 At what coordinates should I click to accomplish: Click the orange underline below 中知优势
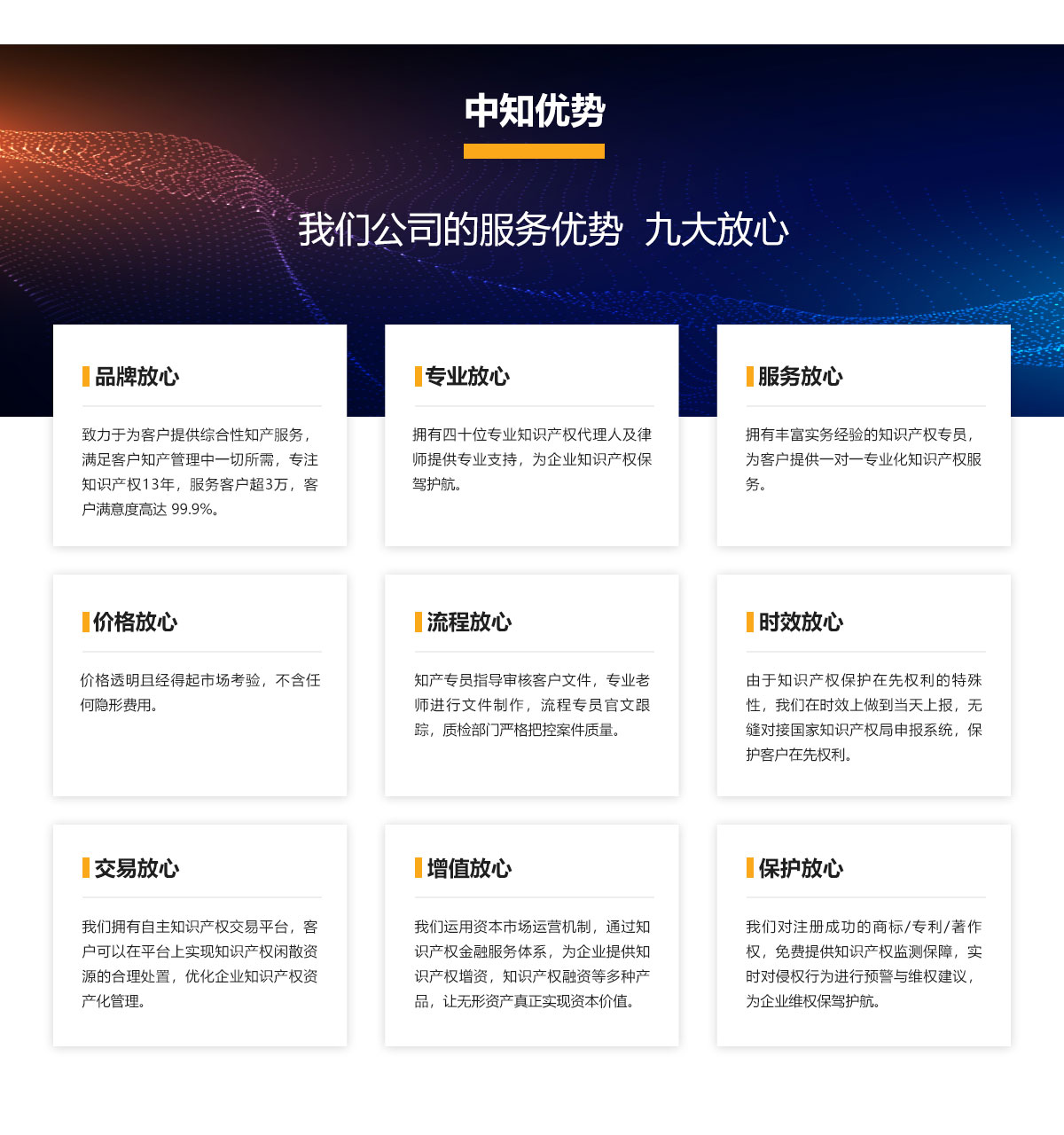click(532, 153)
